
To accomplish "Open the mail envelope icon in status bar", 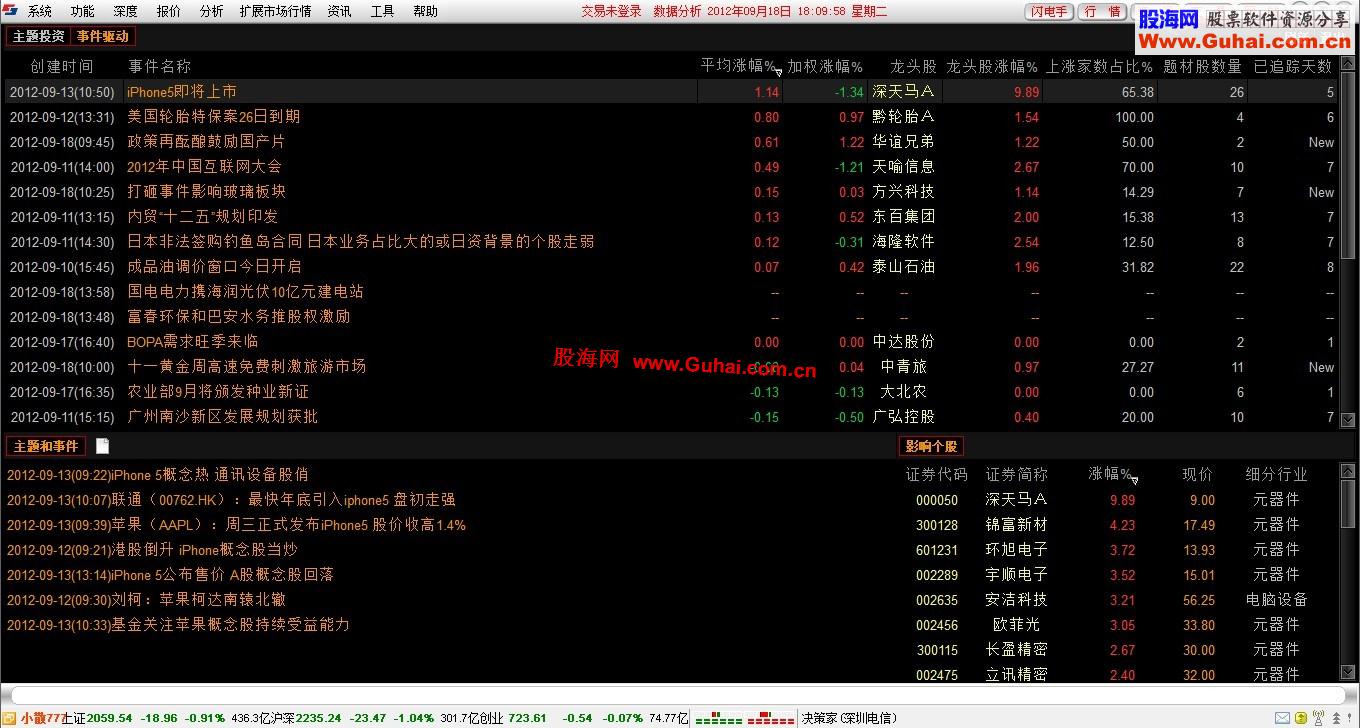I will click(1281, 718).
